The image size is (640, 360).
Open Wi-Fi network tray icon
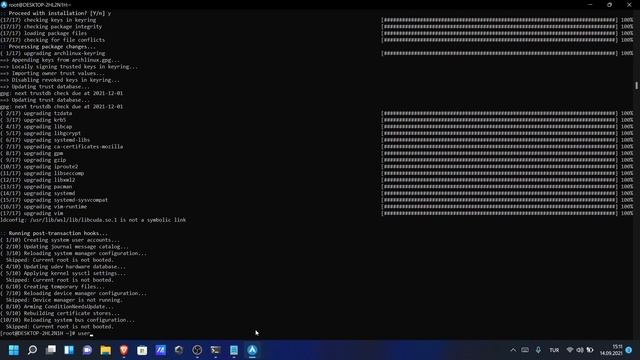click(570, 350)
